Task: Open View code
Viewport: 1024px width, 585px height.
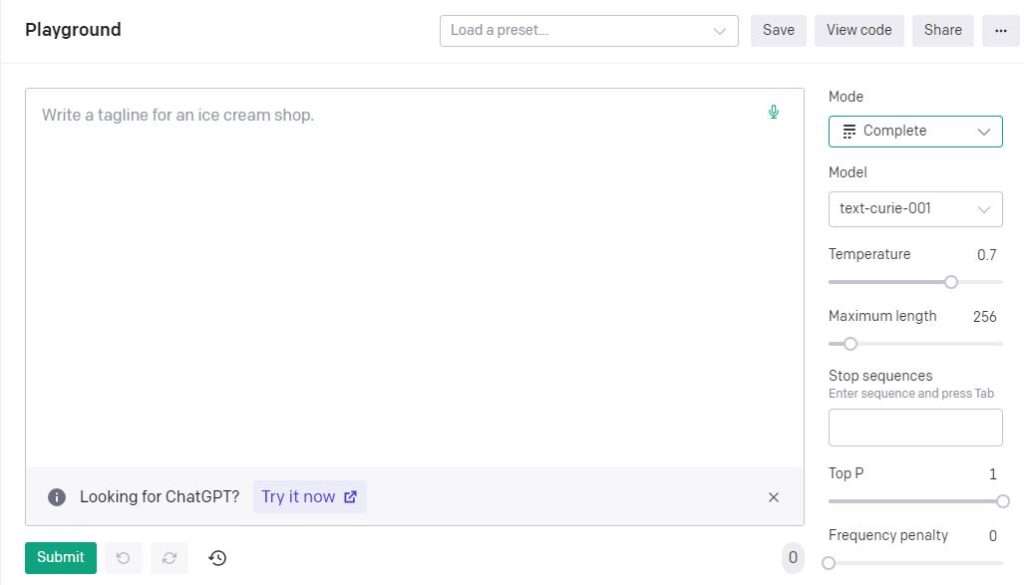Action: (x=859, y=31)
